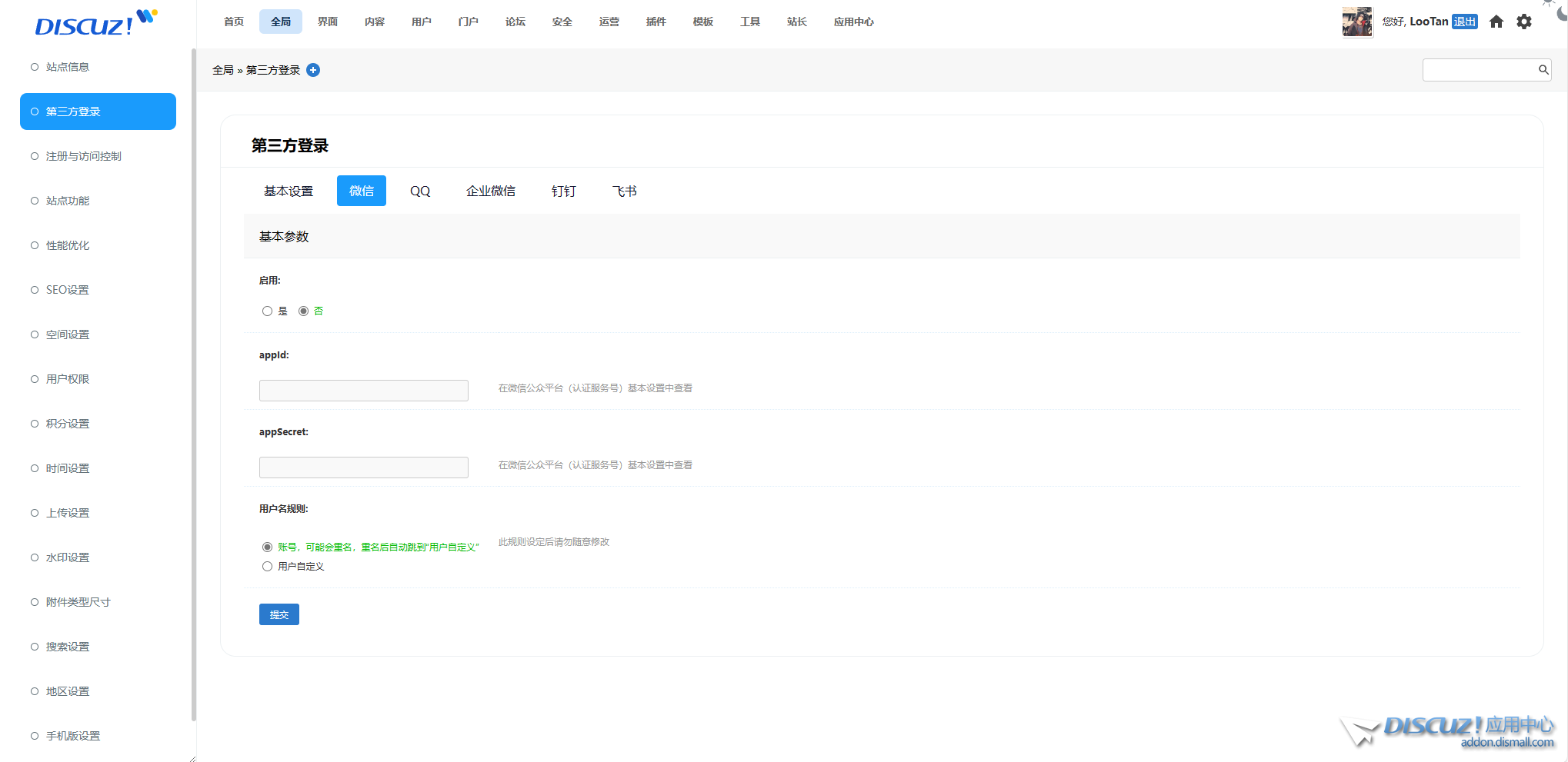Switch to the QQ tab

420,191
